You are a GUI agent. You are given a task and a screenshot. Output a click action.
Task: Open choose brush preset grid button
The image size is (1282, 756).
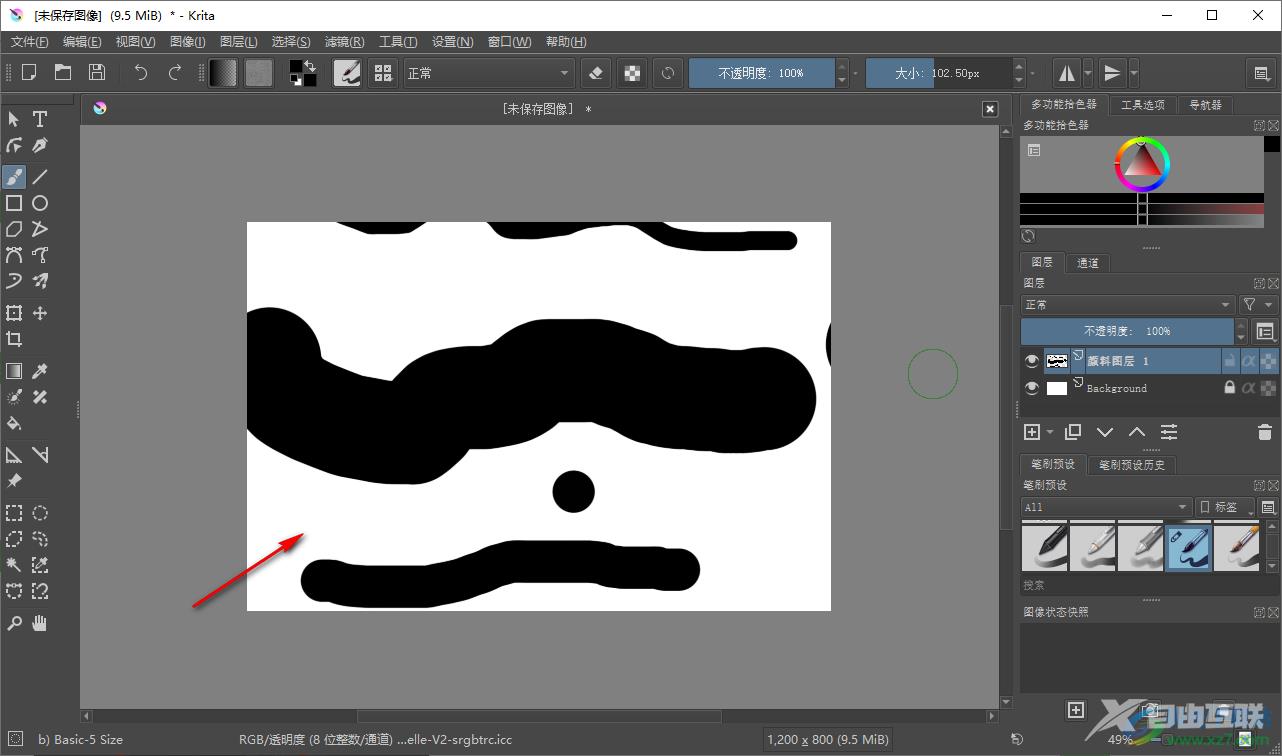point(382,73)
